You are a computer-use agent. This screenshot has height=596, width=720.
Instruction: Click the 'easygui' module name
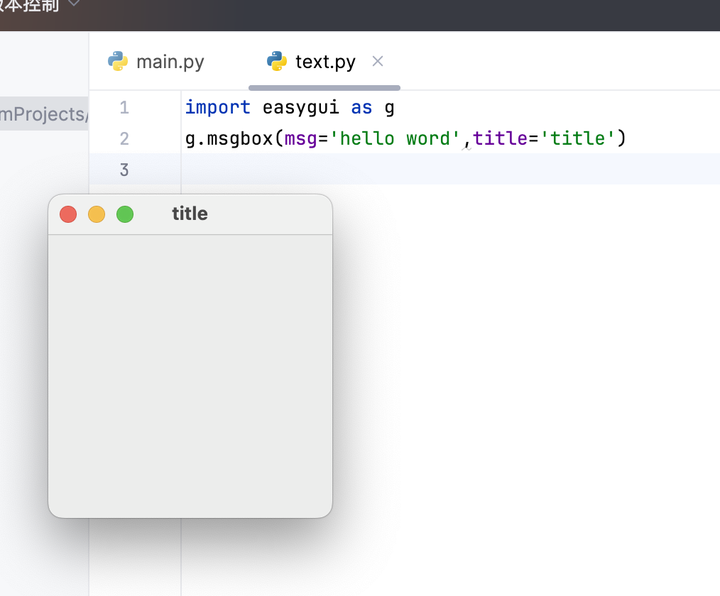300,107
